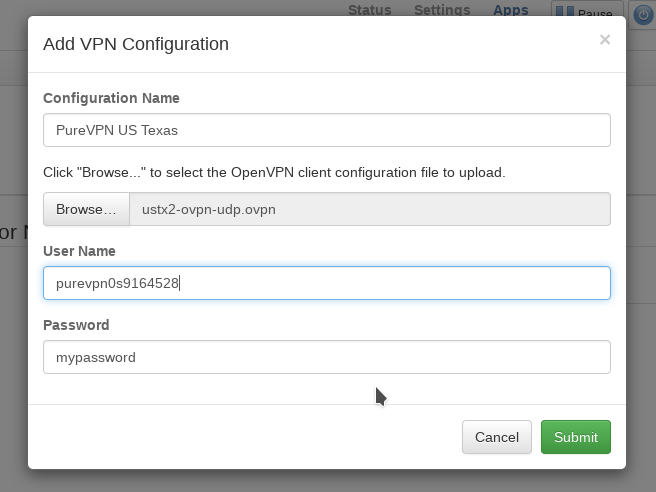Viewport: 656px width, 492px height.
Task: Switch to the Status tab
Action: click(x=369, y=10)
